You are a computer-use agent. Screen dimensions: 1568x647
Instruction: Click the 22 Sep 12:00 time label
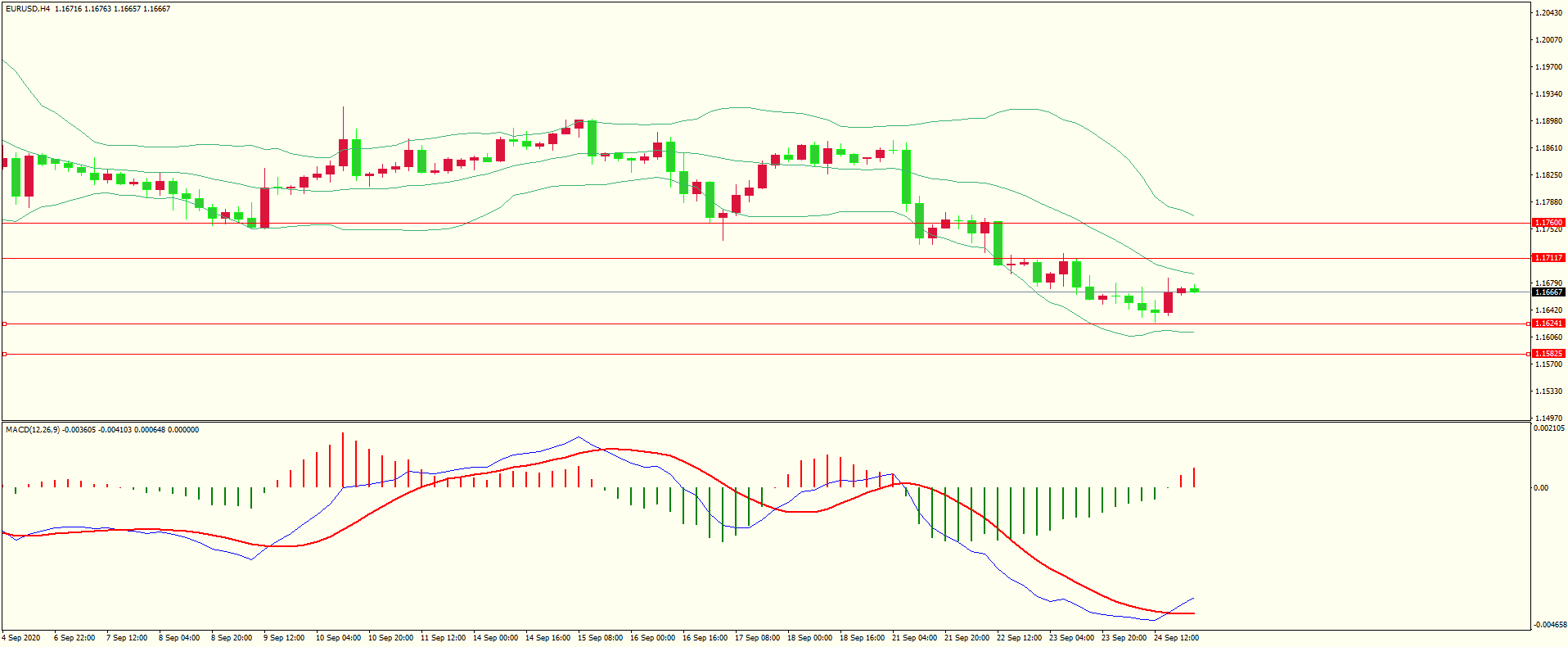pos(1019,638)
